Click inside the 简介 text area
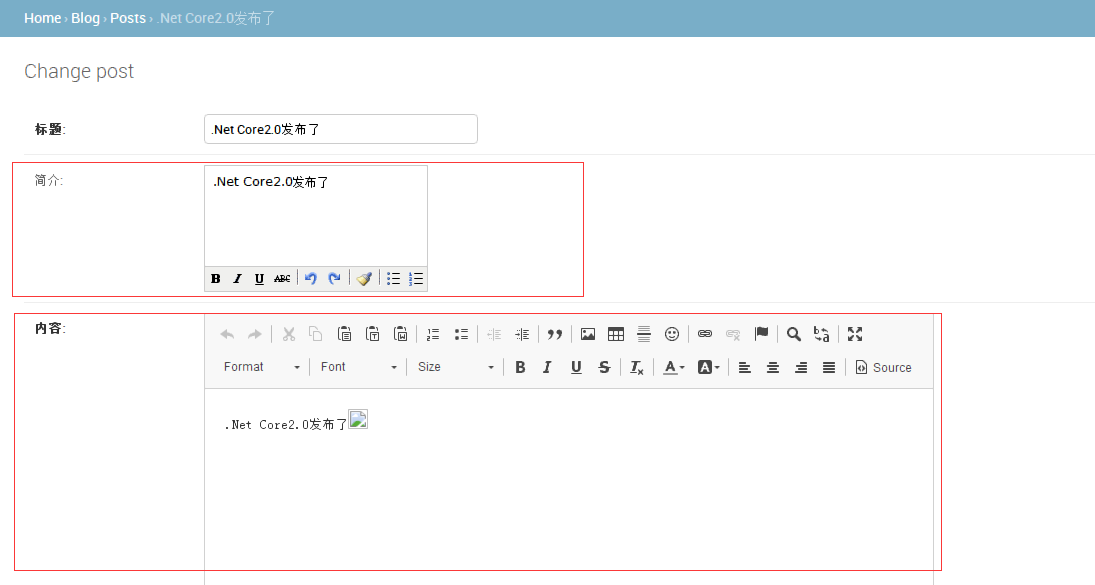 (x=316, y=216)
